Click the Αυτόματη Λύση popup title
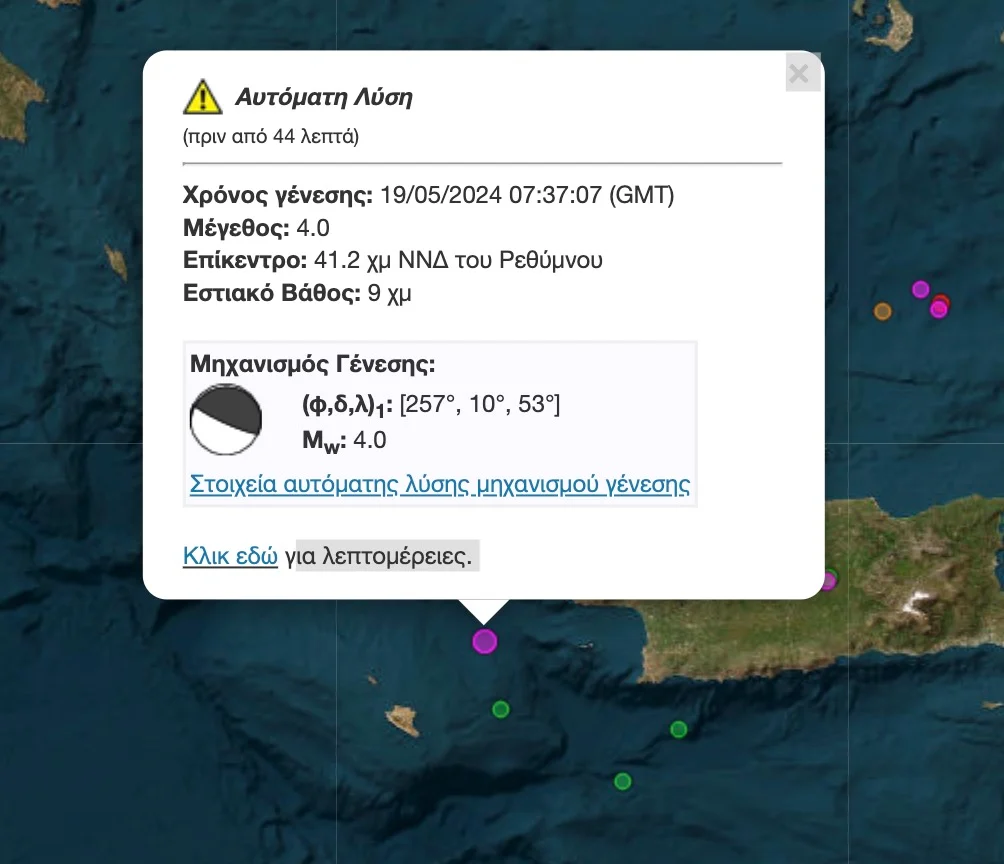This screenshot has width=1004, height=864. point(323,97)
